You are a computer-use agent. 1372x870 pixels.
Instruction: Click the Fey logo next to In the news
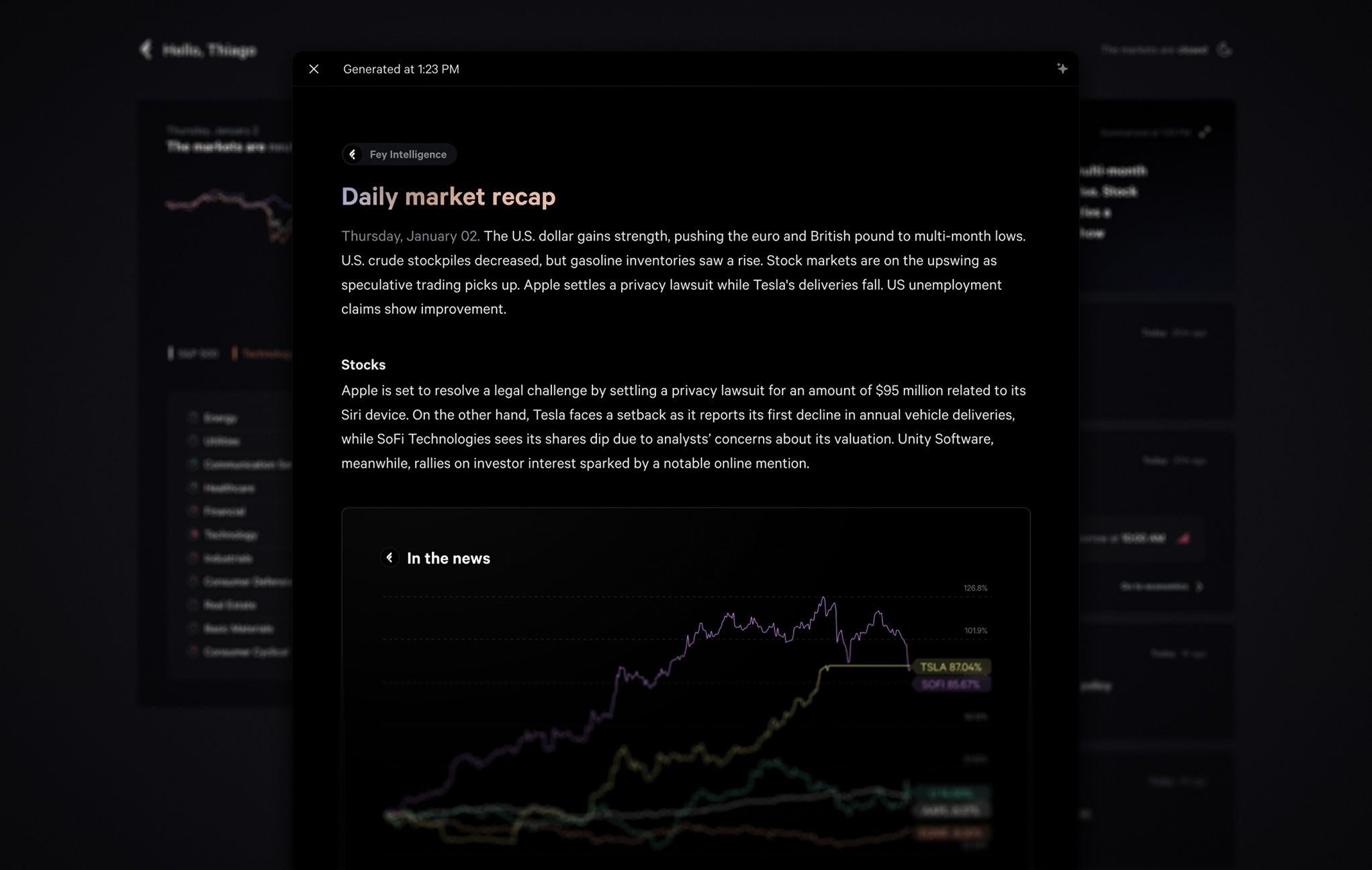tap(390, 558)
